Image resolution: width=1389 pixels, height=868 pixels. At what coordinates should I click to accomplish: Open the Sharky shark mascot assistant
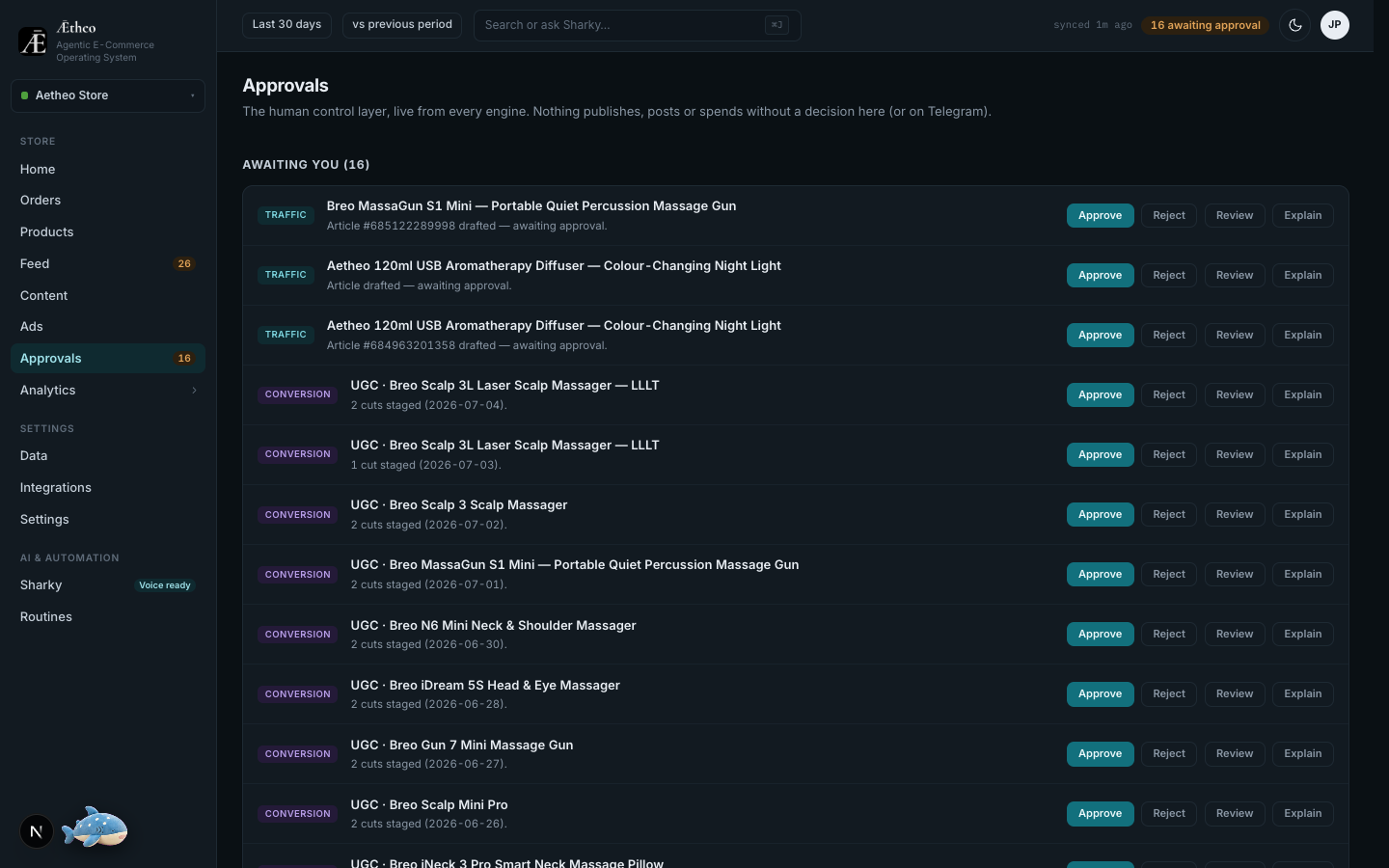[95, 827]
